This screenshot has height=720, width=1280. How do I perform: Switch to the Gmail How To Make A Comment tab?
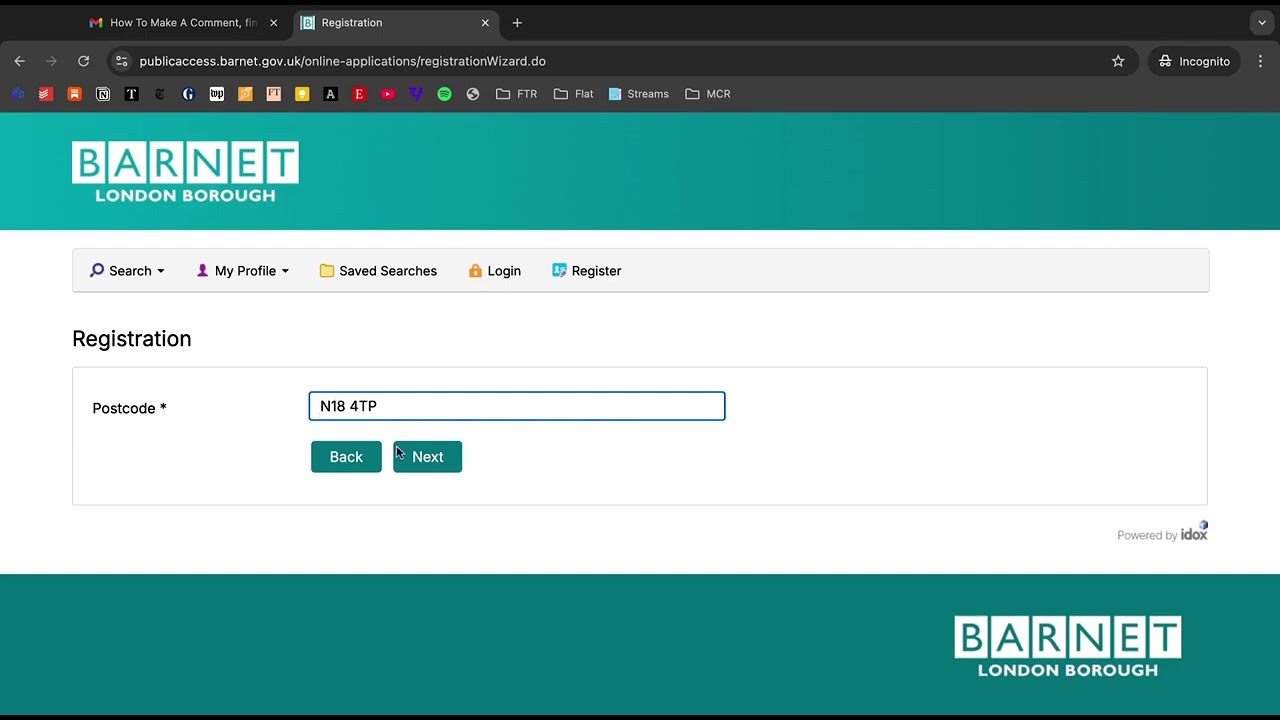tap(184, 22)
